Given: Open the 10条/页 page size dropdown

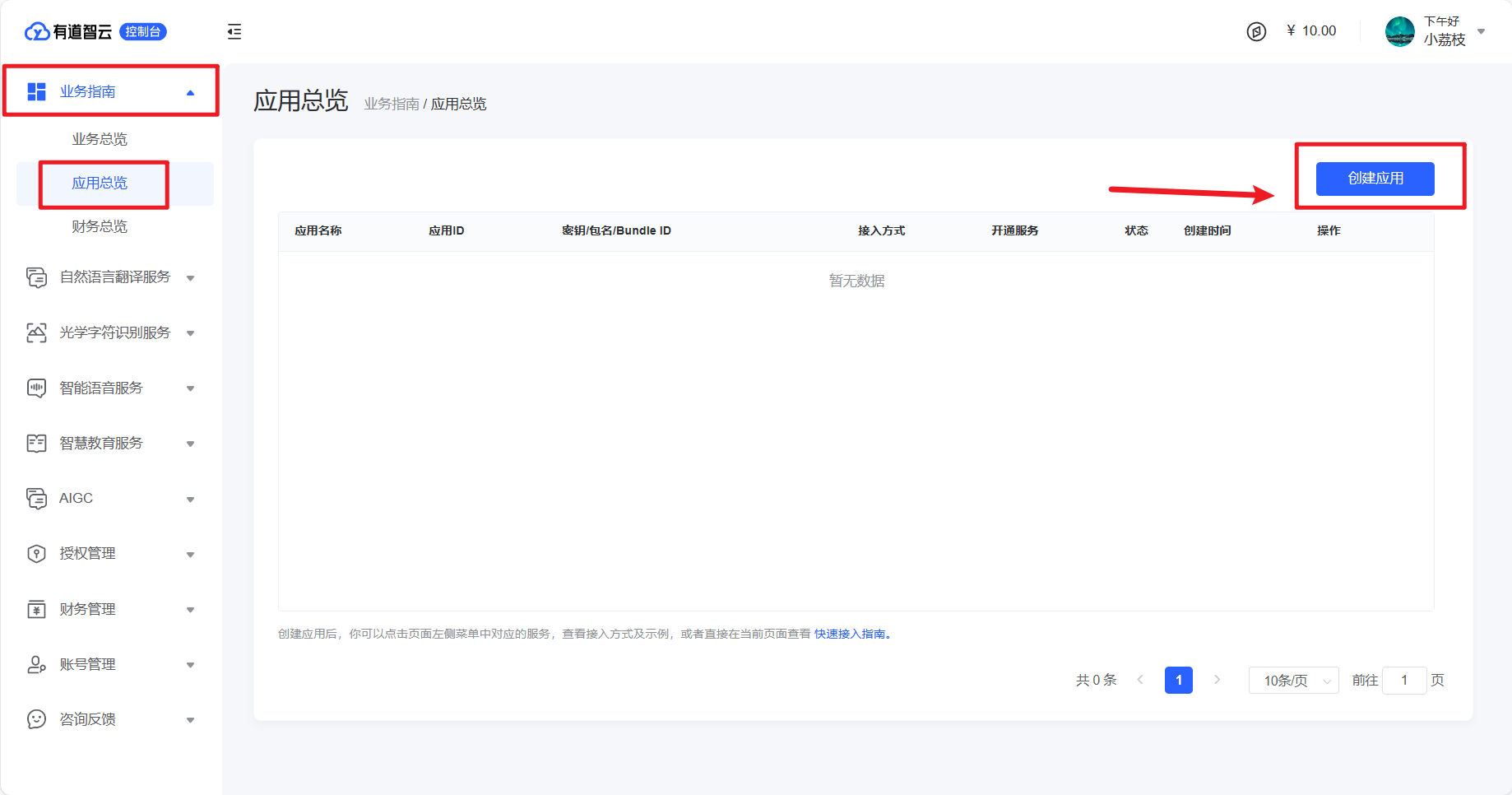Looking at the screenshot, I should point(1293,681).
